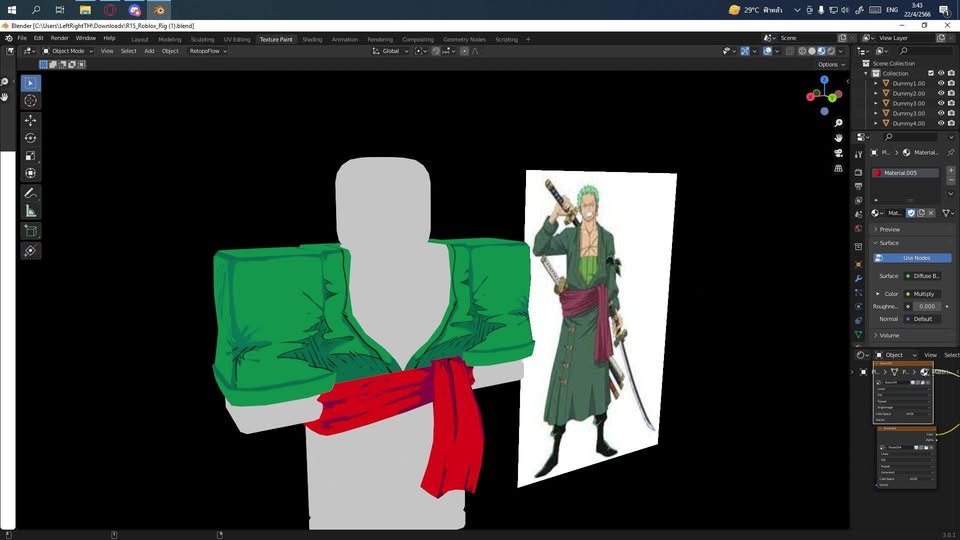Screen dimensions: 960x540
Task: Add a new material slot with plus
Action: click(951, 170)
